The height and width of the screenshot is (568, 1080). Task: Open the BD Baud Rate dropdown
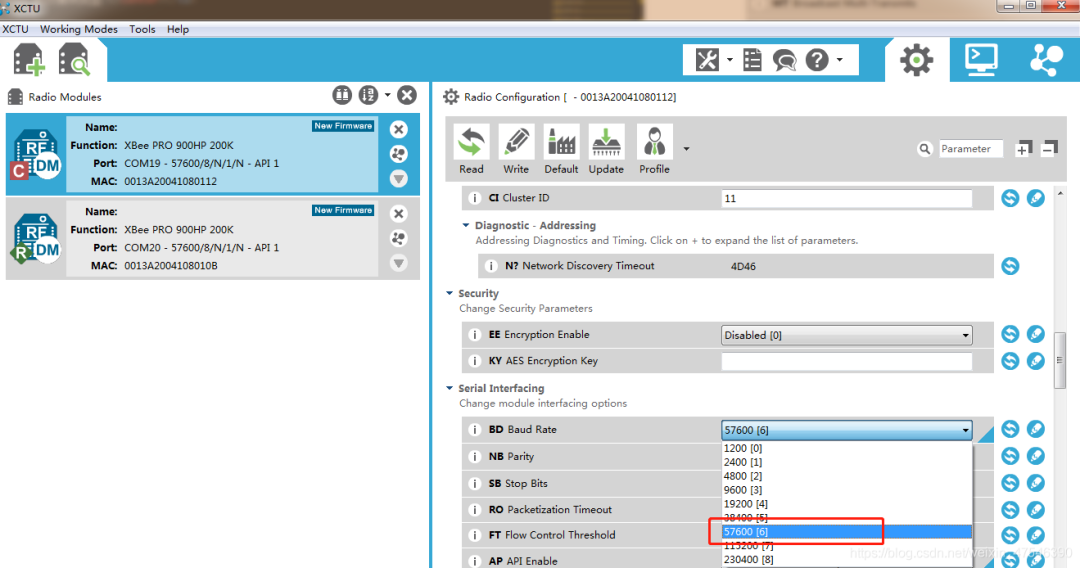847,430
